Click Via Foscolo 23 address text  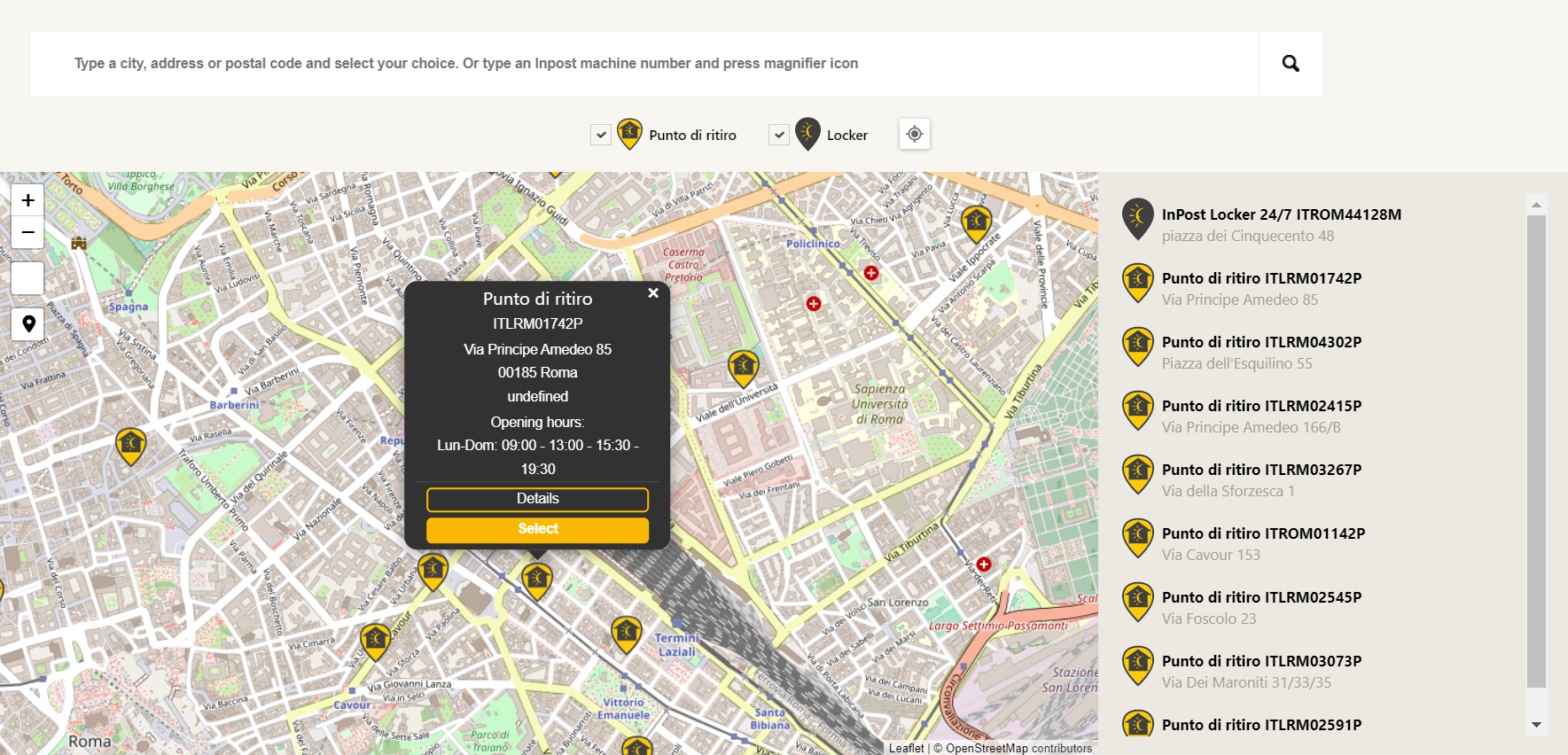coord(1209,619)
